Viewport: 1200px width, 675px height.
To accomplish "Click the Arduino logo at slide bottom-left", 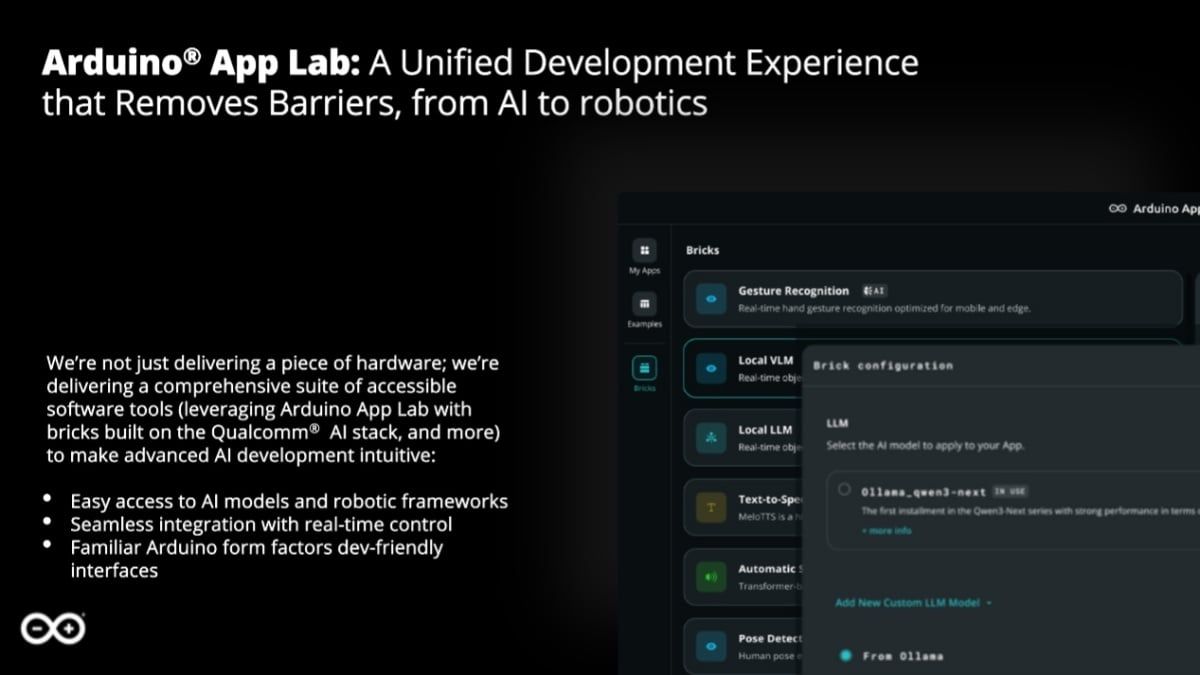I will click(53, 629).
